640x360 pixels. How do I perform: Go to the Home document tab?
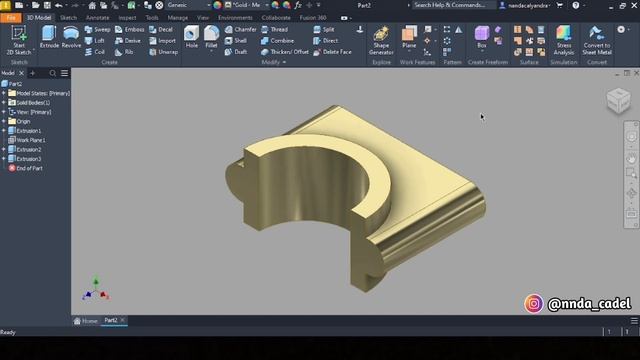[x=86, y=321]
